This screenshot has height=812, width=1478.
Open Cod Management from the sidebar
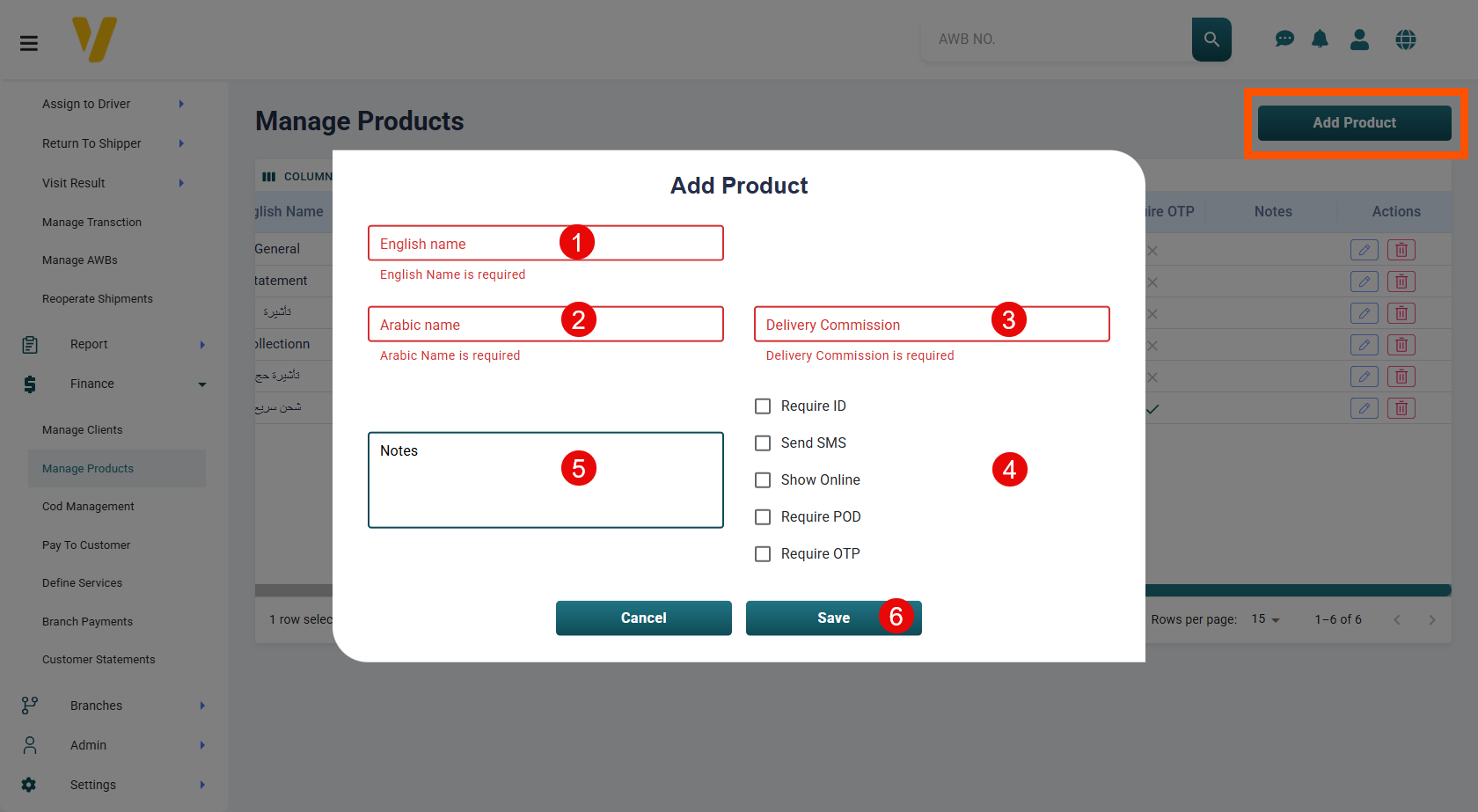click(x=88, y=506)
